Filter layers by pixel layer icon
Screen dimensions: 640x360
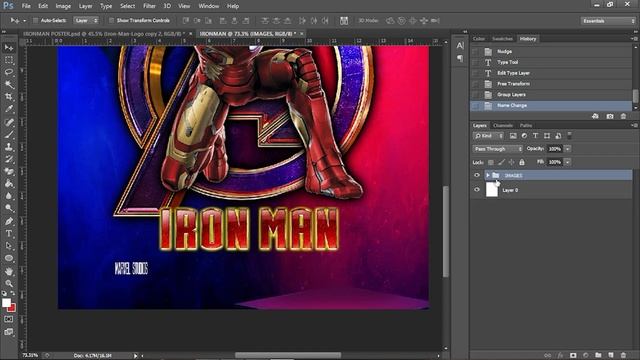coord(513,136)
